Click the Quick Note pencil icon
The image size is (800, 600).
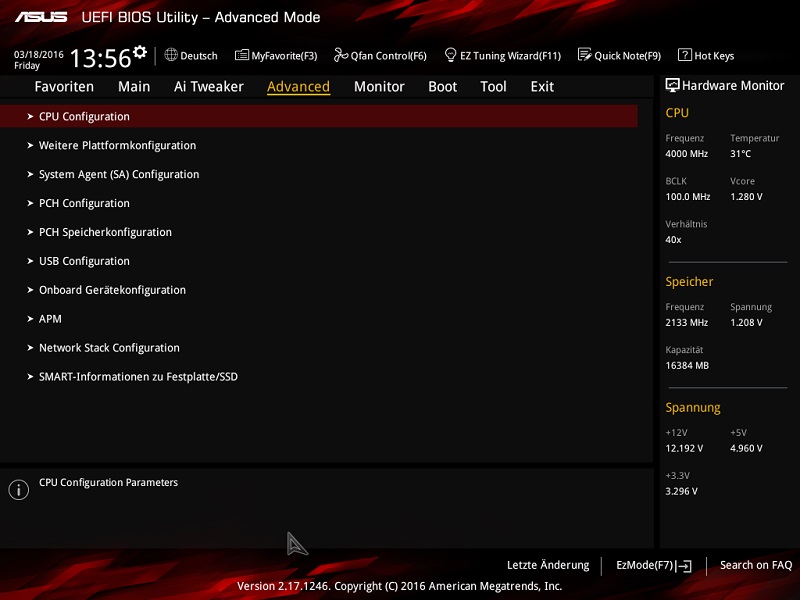tap(585, 55)
